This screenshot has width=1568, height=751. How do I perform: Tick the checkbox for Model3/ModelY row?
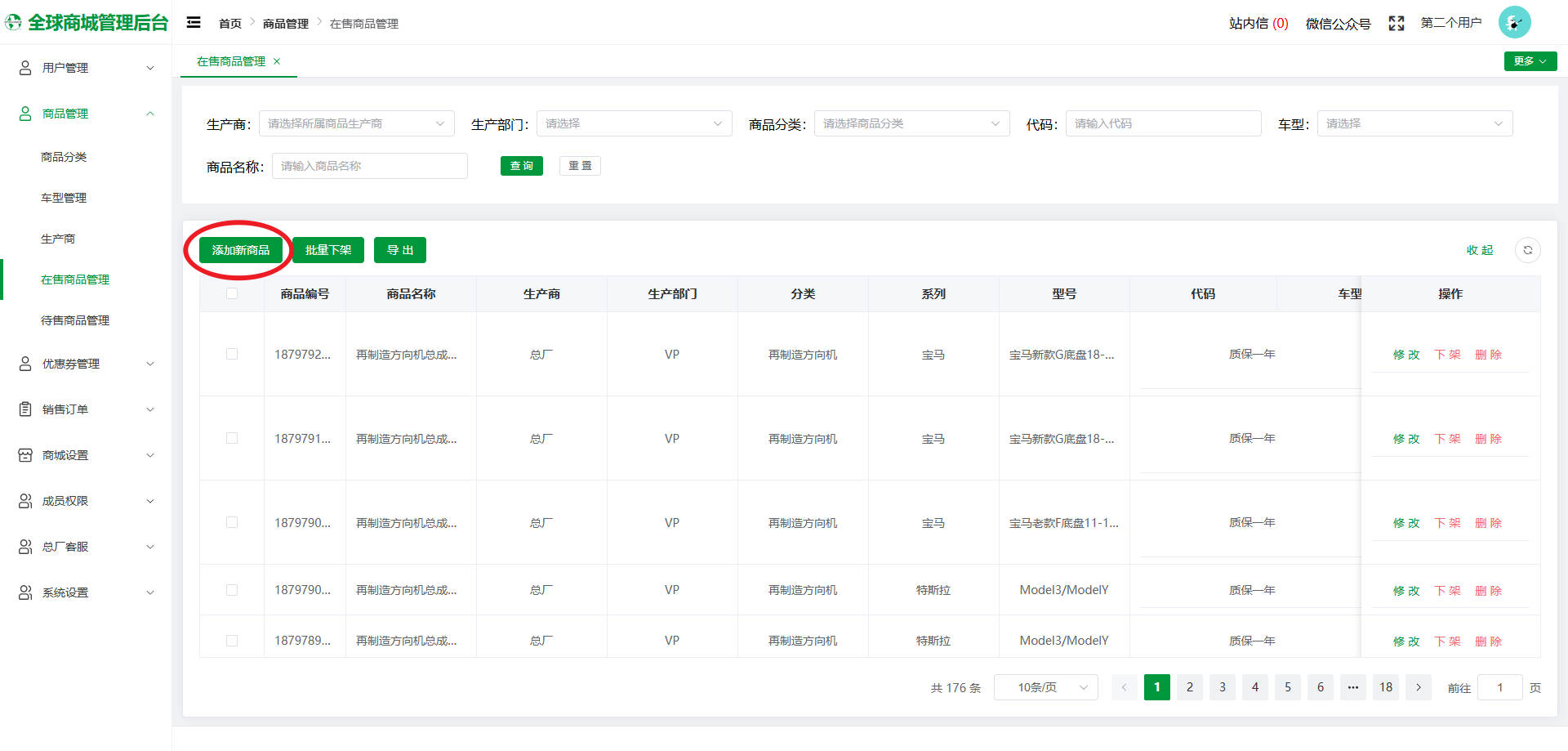(x=232, y=590)
